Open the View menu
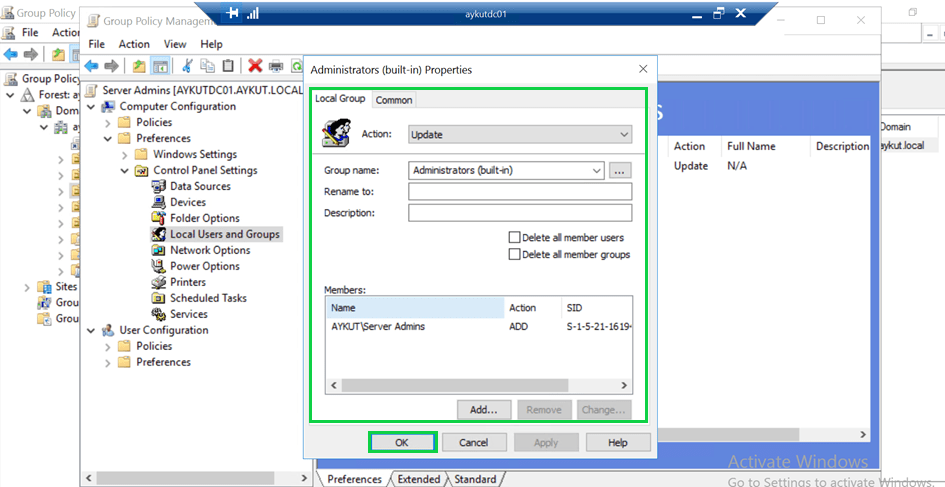The width and height of the screenshot is (945, 487). pyautogui.click(x=175, y=44)
